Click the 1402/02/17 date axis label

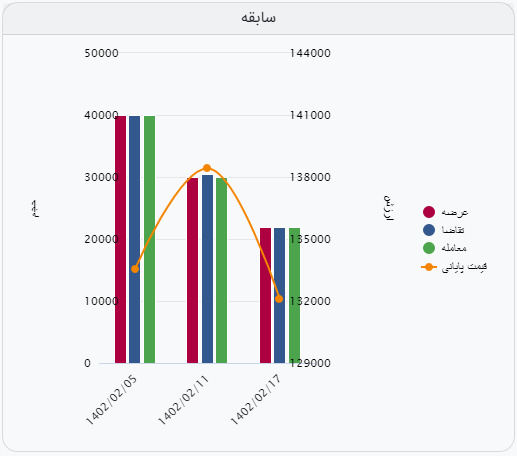(256, 400)
